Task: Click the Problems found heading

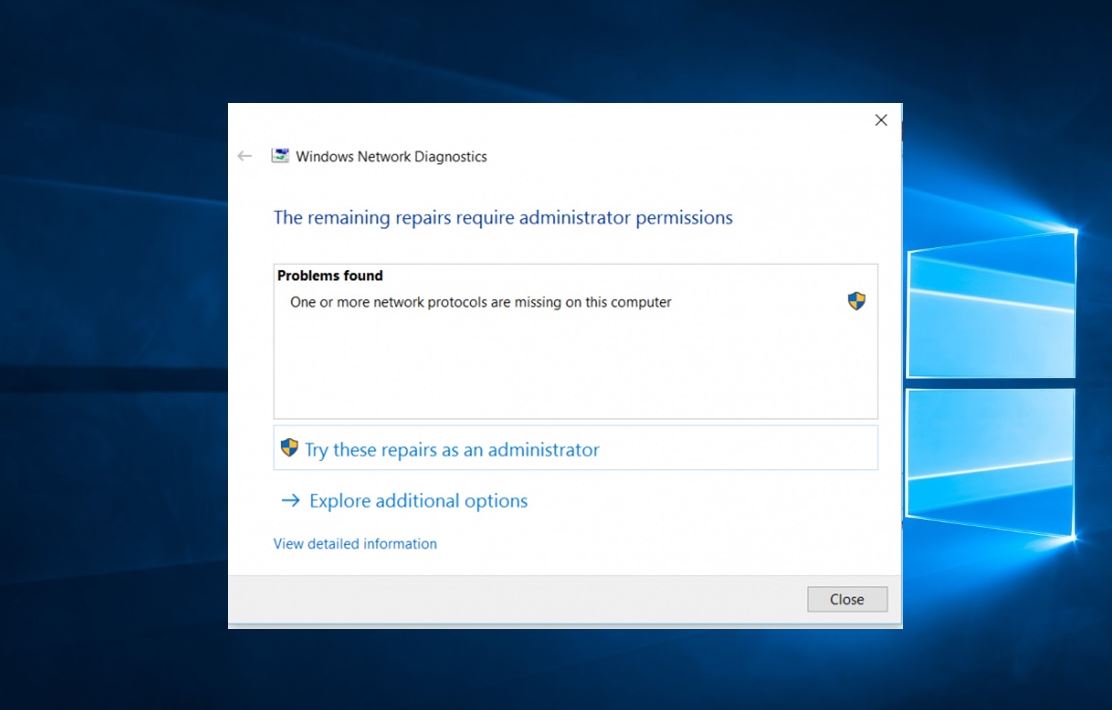Action: pyautogui.click(x=330, y=276)
